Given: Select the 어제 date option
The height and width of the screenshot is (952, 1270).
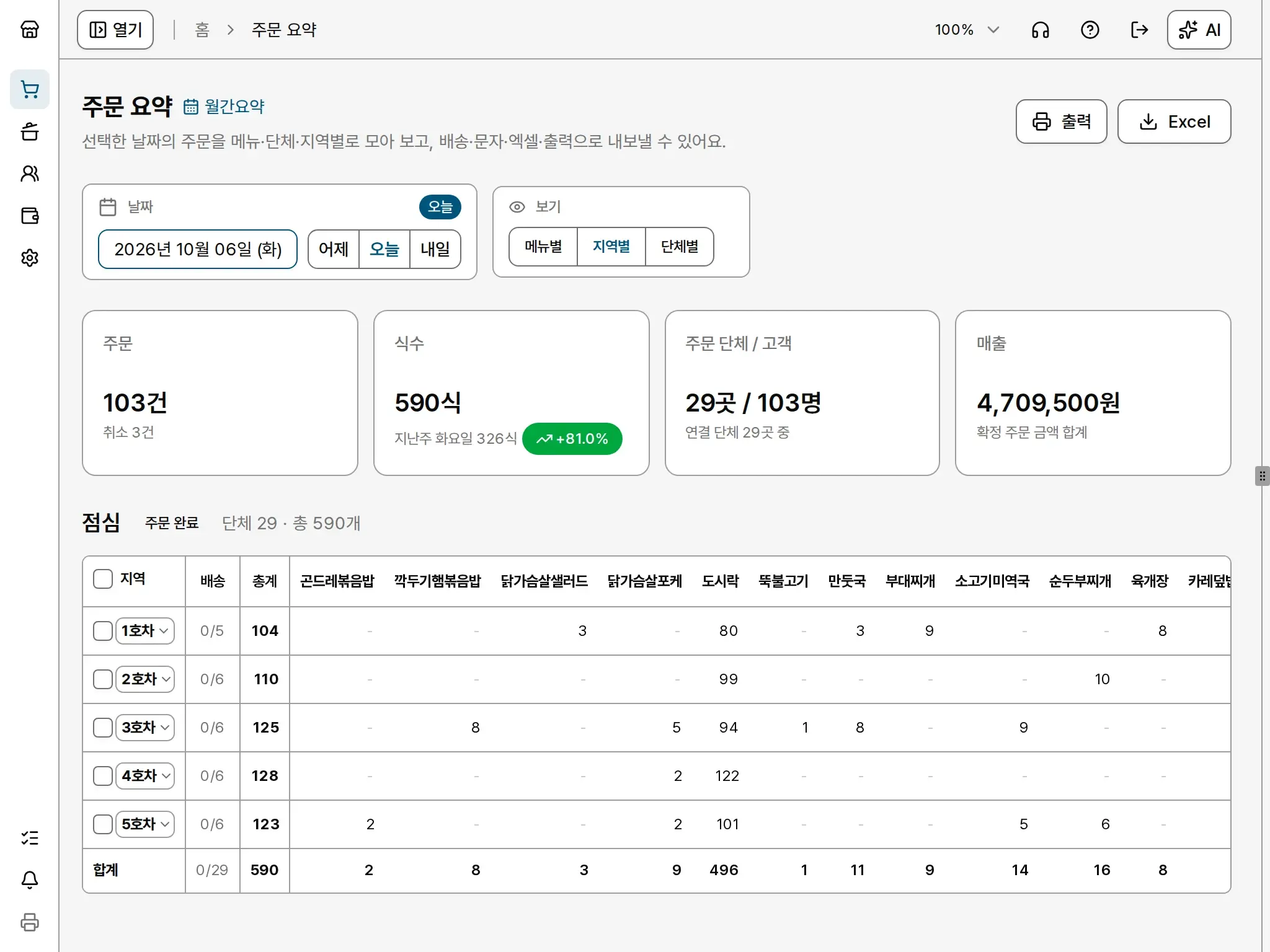Looking at the screenshot, I should (334, 249).
